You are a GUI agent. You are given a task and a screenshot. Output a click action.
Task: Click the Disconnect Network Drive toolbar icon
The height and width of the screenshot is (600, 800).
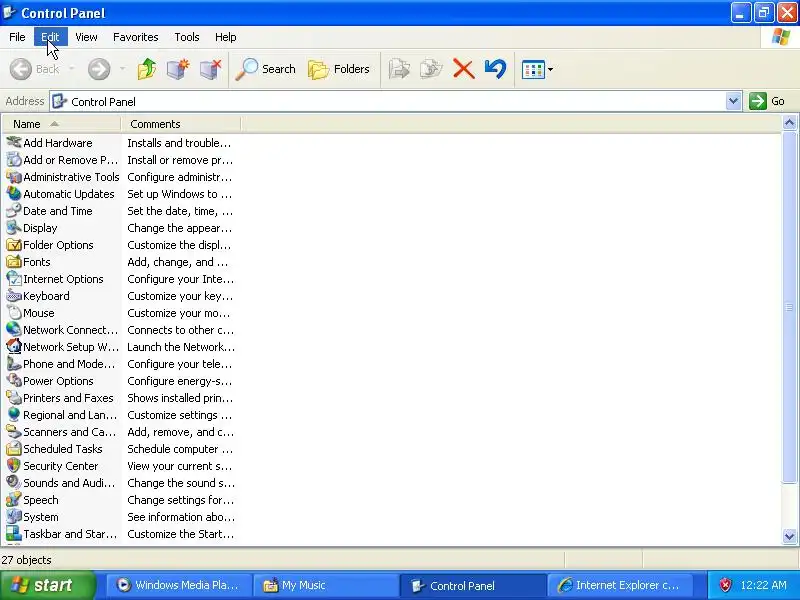coord(210,69)
